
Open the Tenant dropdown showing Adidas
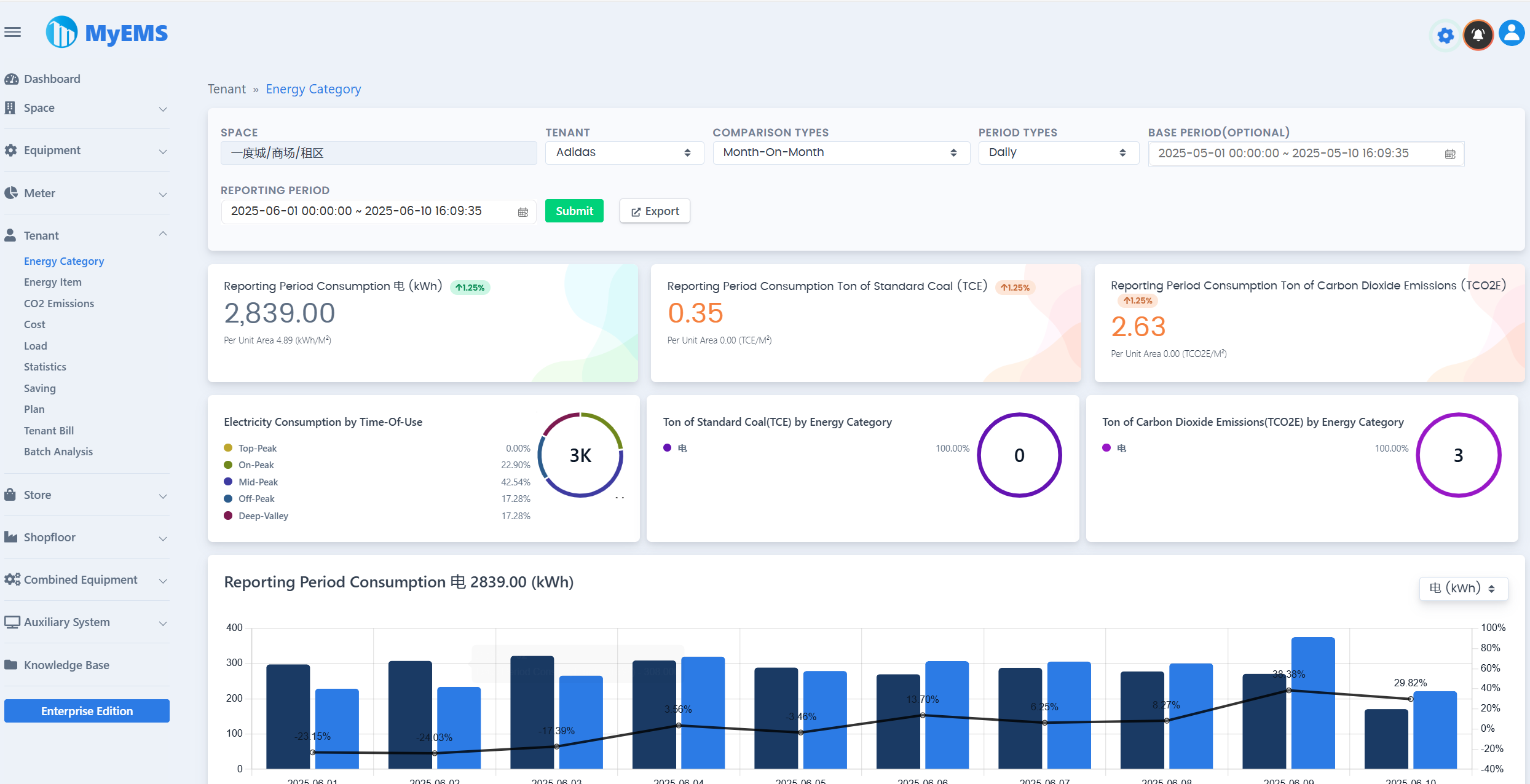623,152
